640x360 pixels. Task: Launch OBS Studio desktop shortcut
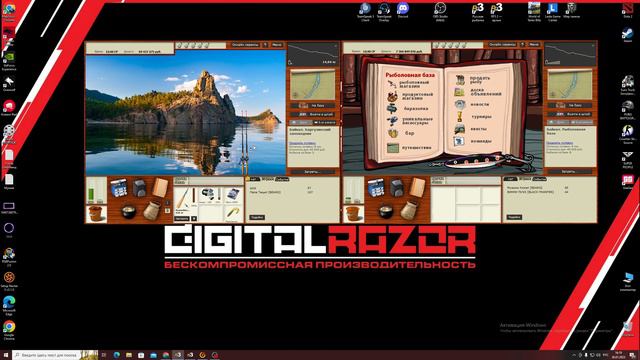point(440,11)
